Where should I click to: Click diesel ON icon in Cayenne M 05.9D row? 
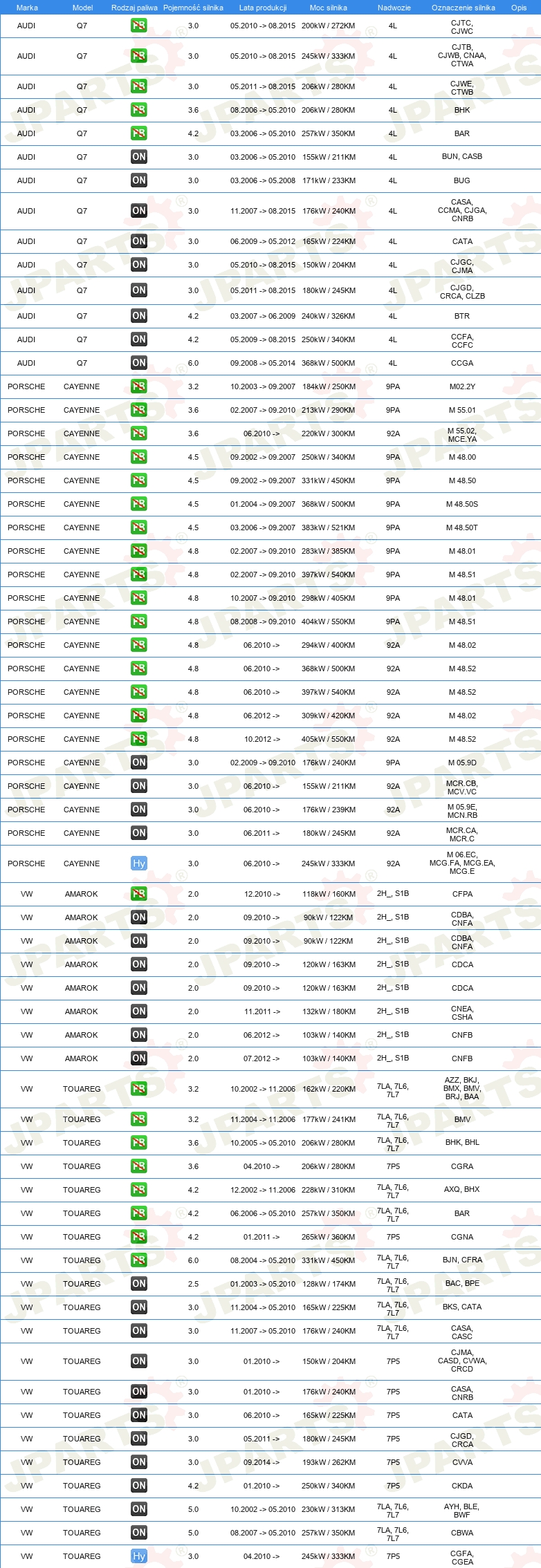(x=139, y=763)
